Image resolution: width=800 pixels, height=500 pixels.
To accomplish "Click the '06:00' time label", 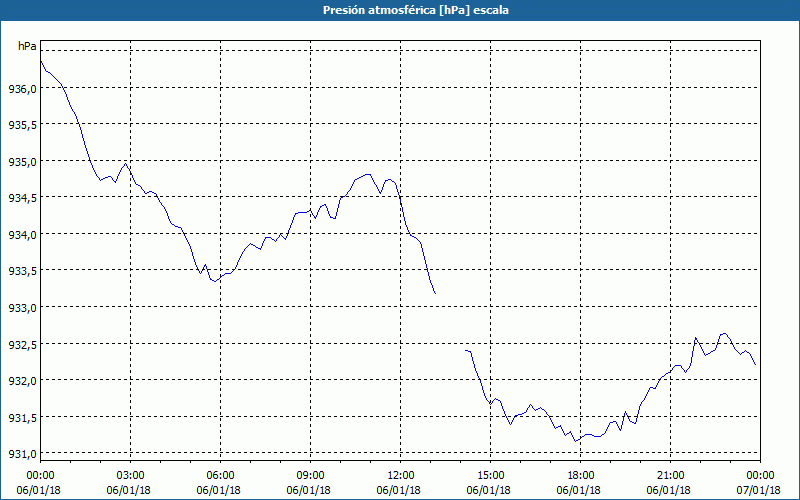I will (x=220, y=476).
